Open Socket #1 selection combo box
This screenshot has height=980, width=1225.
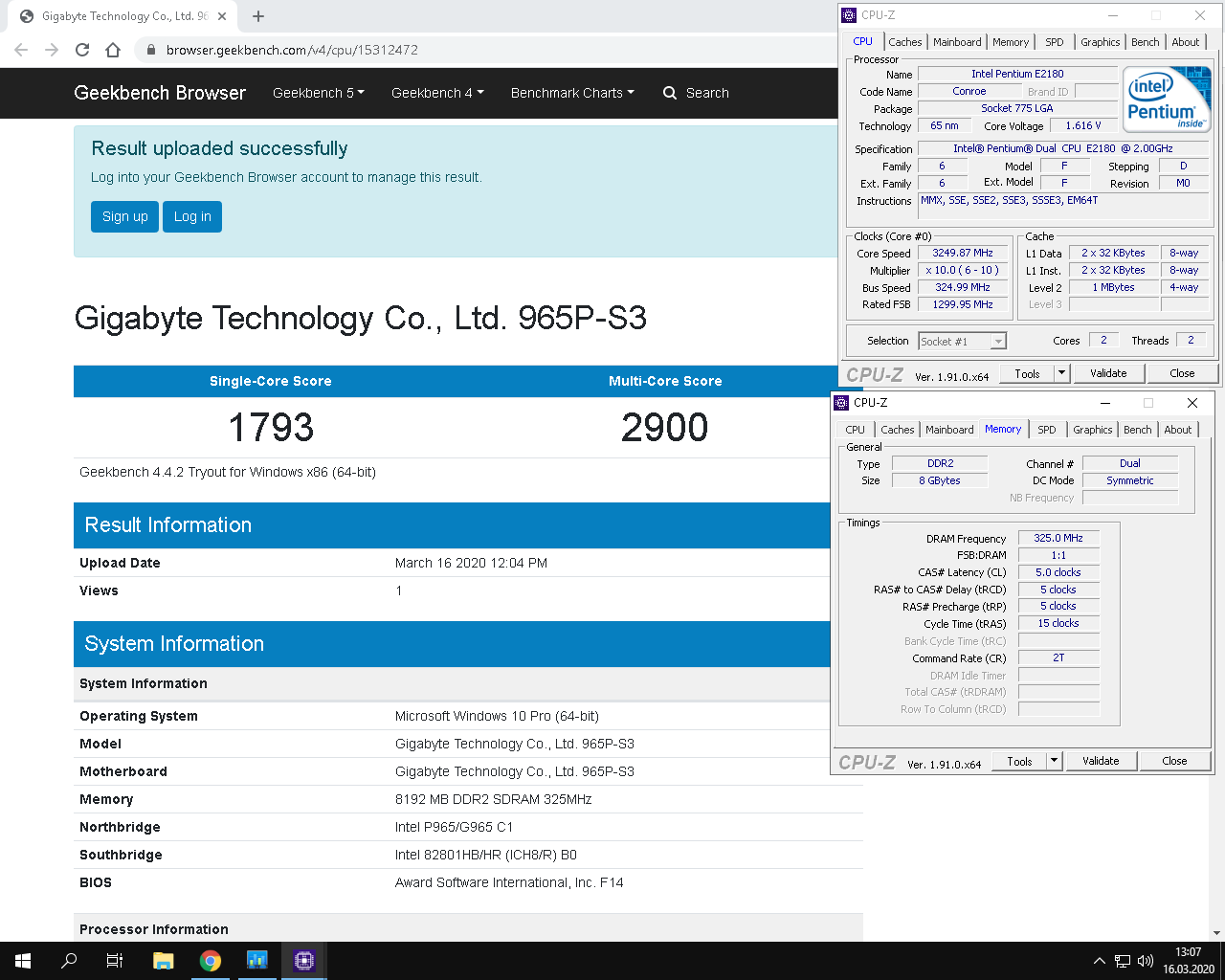click(962, 342)
